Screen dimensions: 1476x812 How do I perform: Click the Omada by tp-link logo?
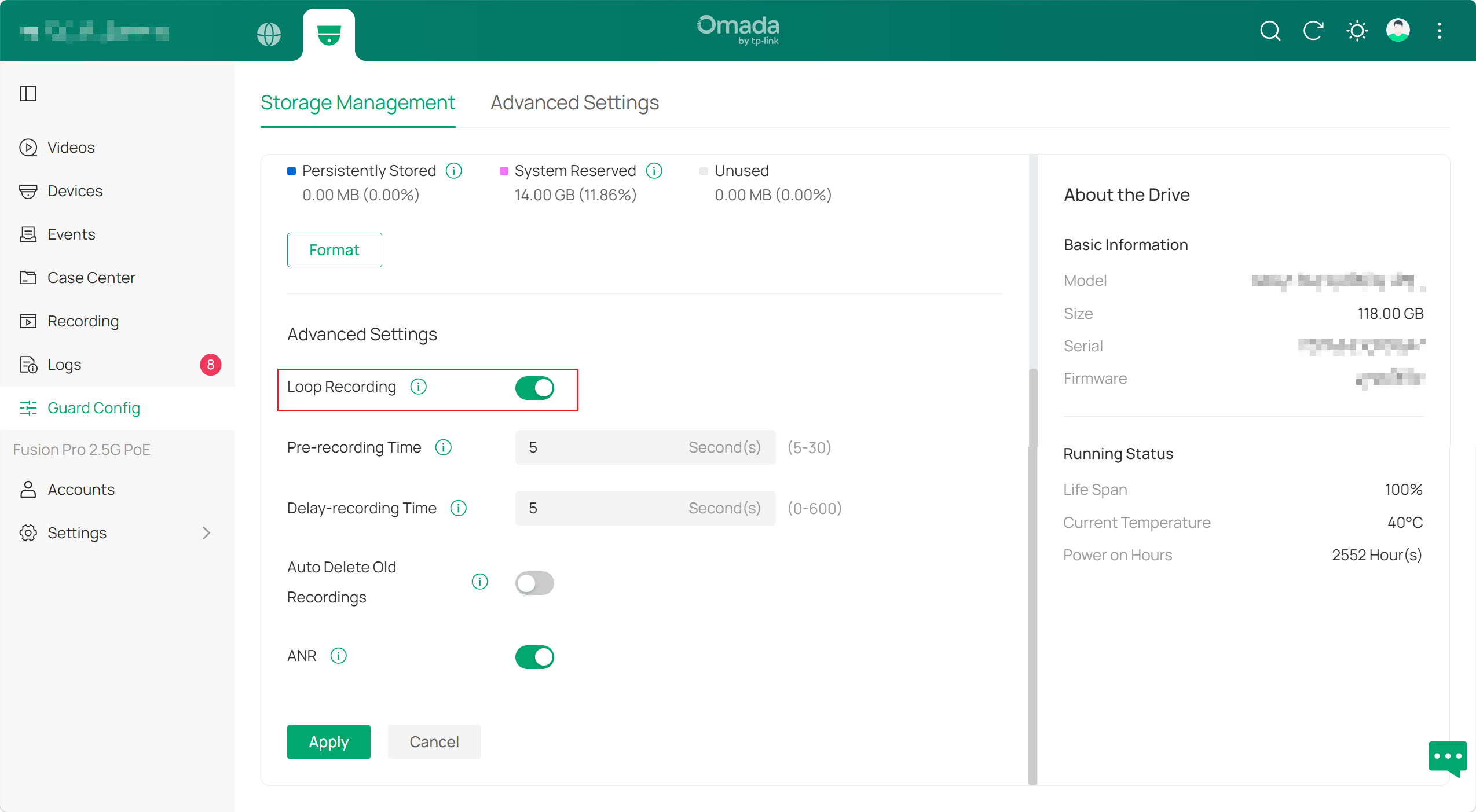click(738, 30)
